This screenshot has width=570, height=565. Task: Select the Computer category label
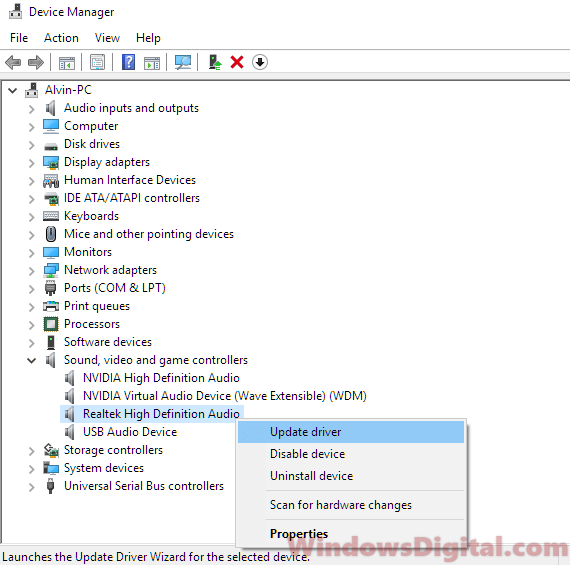coord(91,126)
